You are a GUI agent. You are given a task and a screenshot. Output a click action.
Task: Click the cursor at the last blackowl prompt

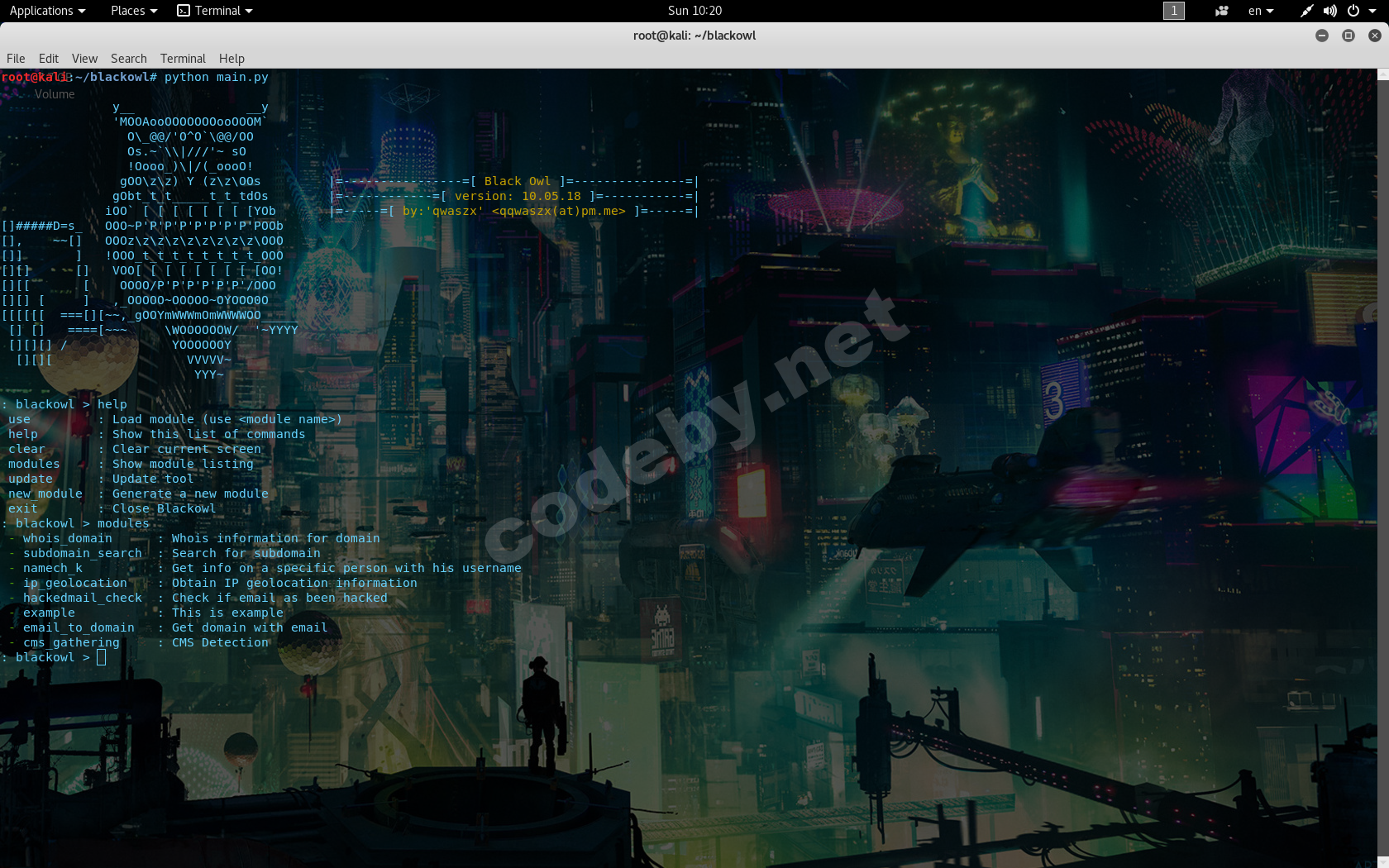[x=101, y=658]
